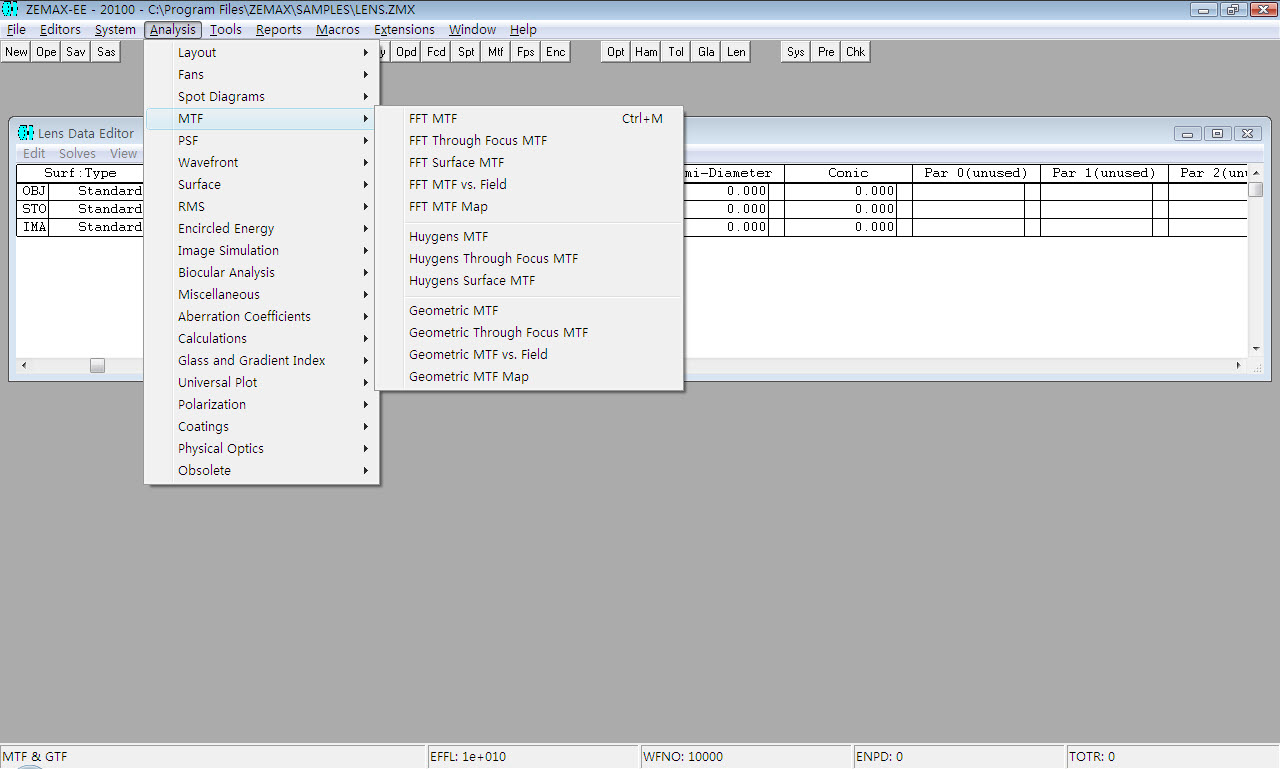This screenshot has height=769, width=1280.
Task: Expand the Universal Plot submenu
Action: pos(262,382)
